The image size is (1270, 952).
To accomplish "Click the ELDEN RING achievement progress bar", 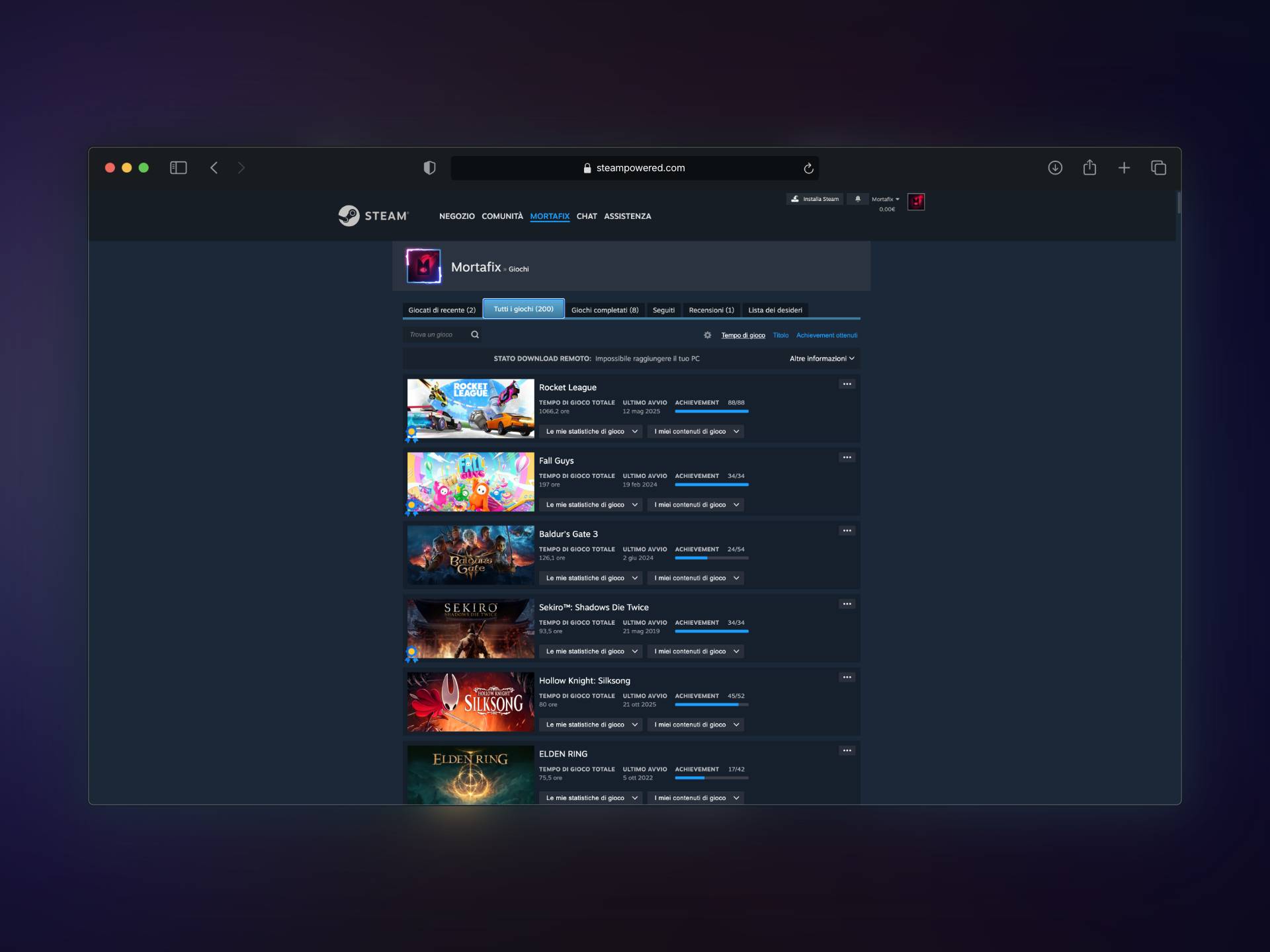I will [712, 778].
